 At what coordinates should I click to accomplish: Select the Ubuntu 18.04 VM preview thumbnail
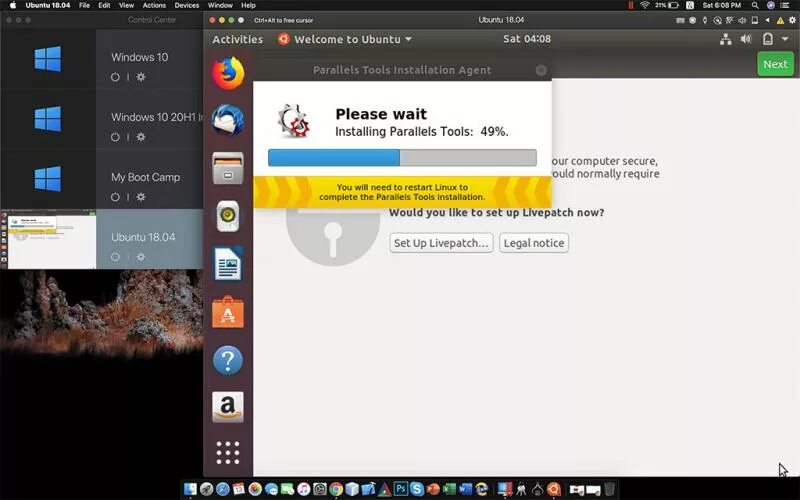point(48,239)
